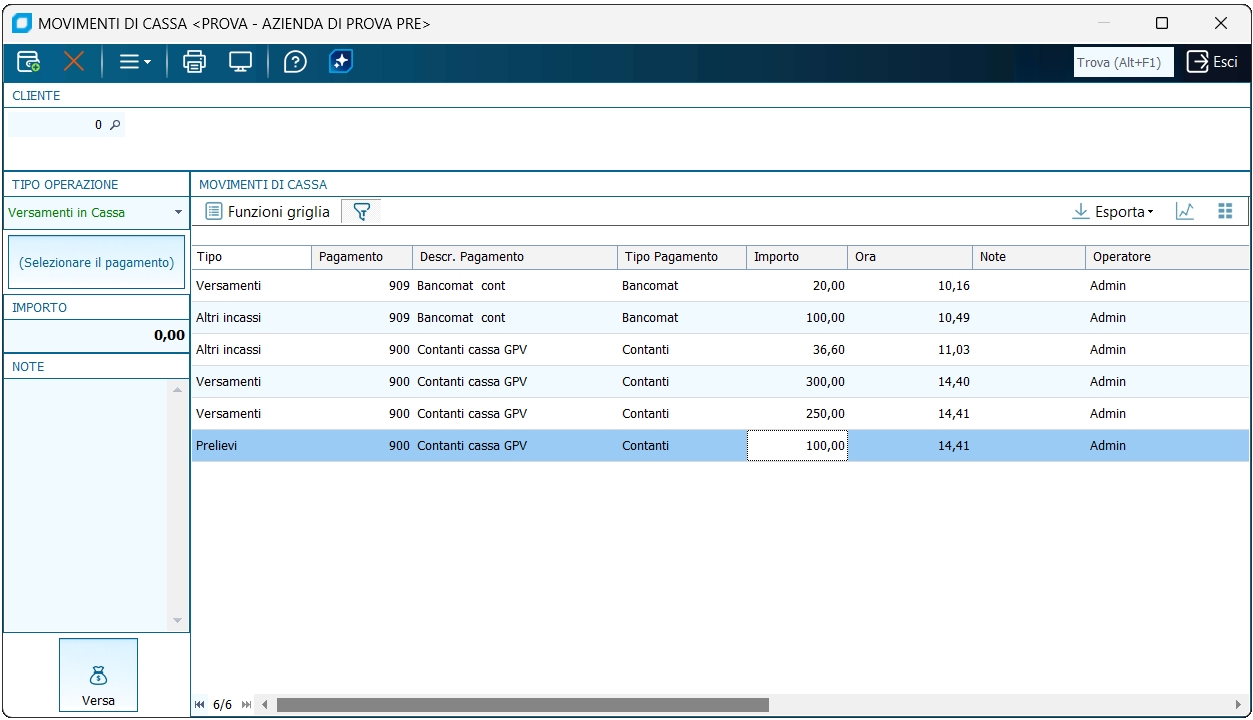Open help question mark icon
Viewport: 1253px width, 720px height.
tap(295, 62)
